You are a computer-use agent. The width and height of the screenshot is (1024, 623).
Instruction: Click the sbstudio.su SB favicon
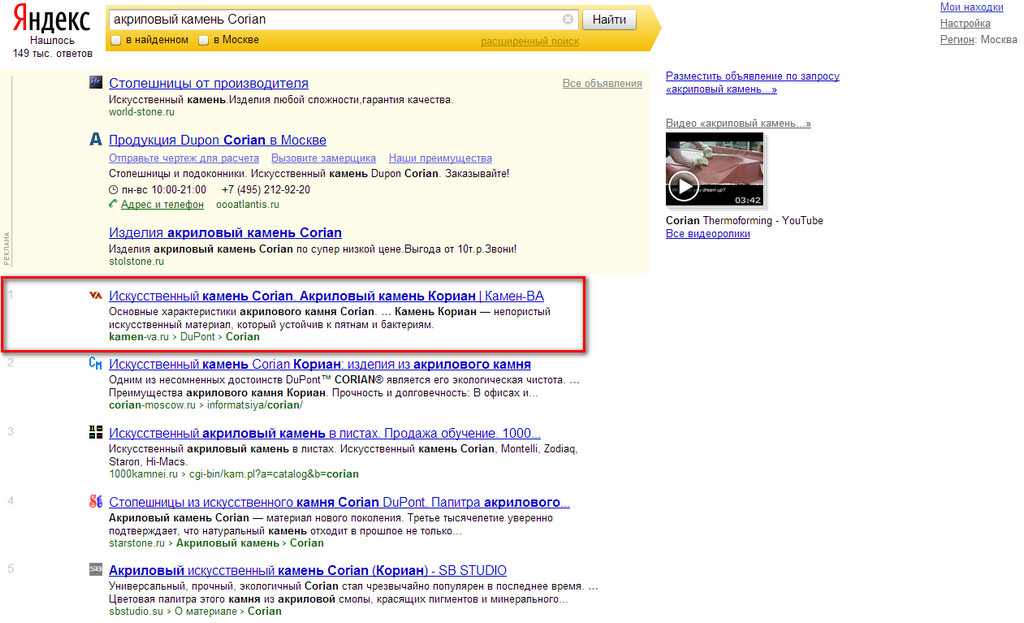(x=96, y=569)
